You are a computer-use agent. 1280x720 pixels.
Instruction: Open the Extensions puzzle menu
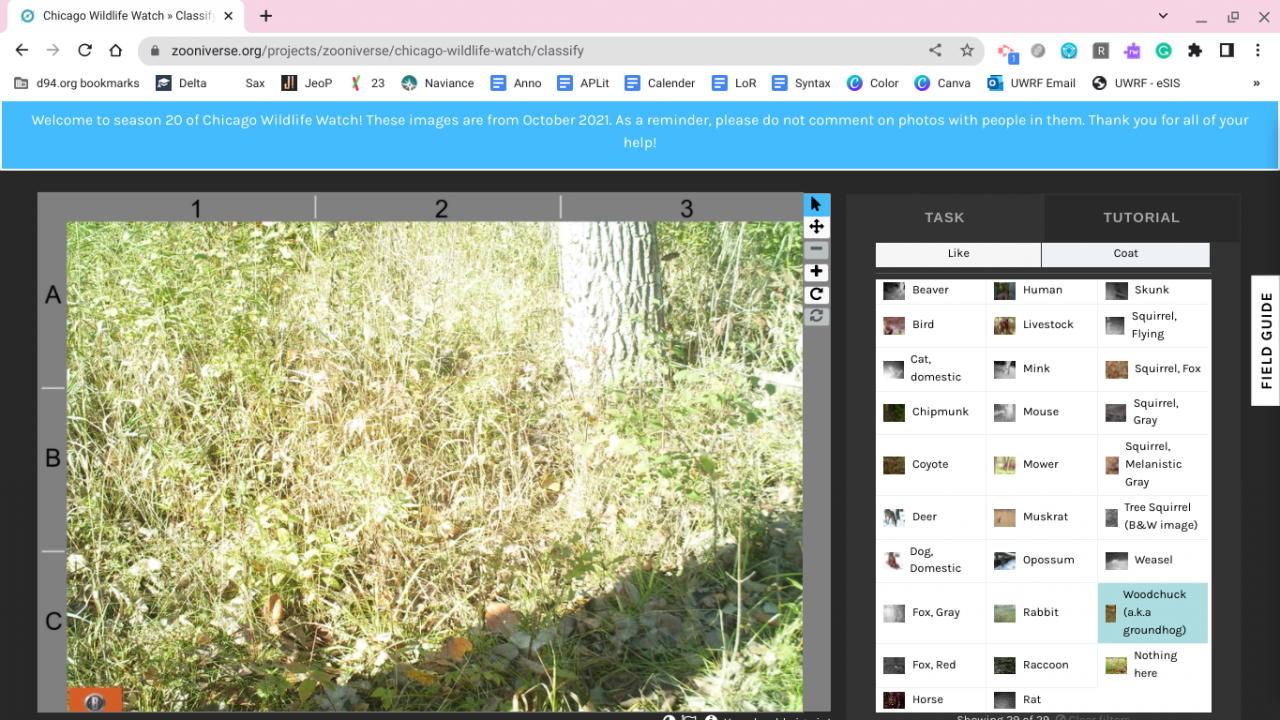coord(1195,50)
